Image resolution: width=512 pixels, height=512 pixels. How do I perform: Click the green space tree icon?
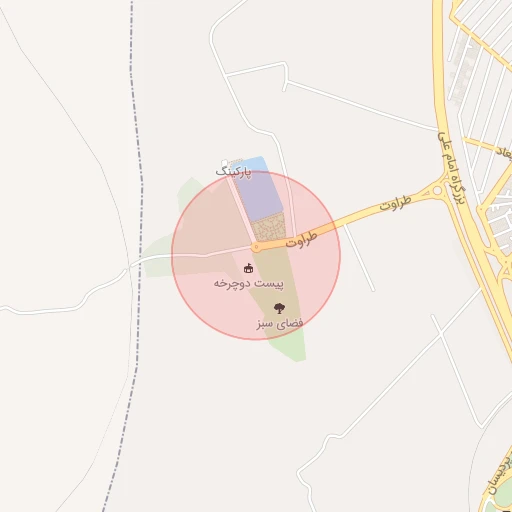pyautogui.click(x=279, y=308)
